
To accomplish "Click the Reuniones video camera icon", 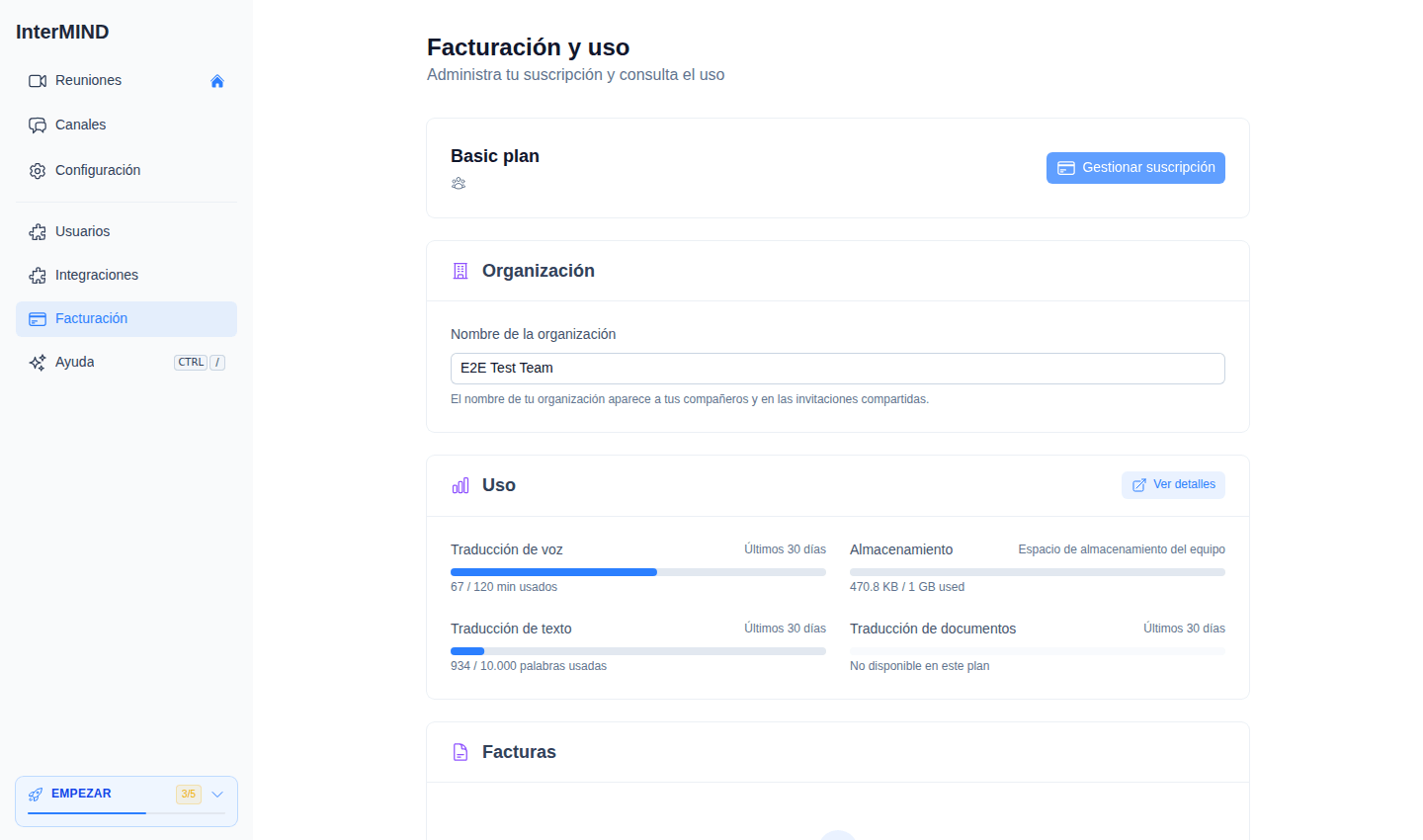I will point(38,81).
